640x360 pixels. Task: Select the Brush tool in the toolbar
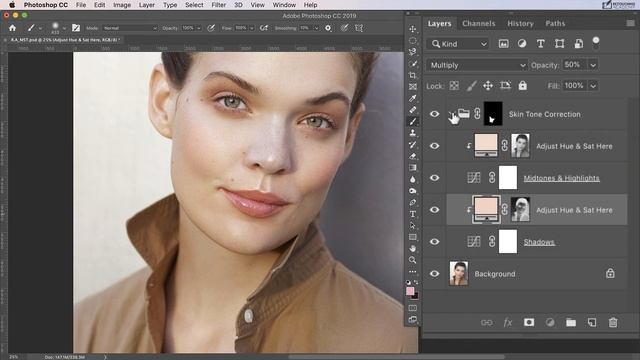[x=413, y=121]
